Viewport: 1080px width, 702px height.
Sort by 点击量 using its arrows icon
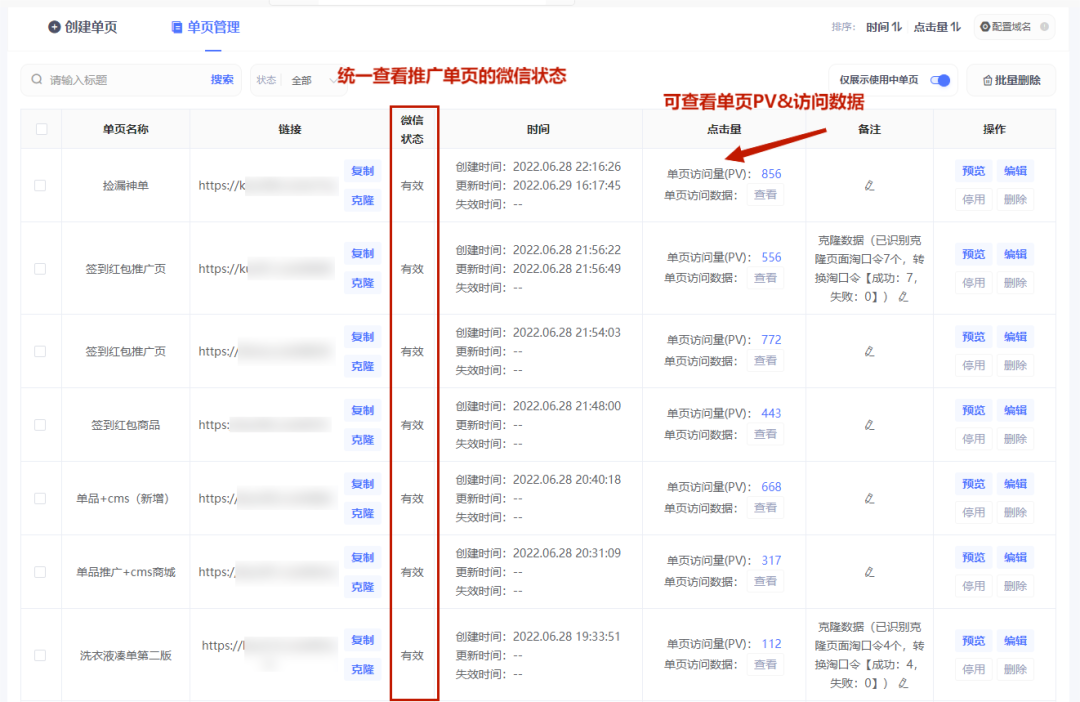pyautogui.click(x=955, y=27)
